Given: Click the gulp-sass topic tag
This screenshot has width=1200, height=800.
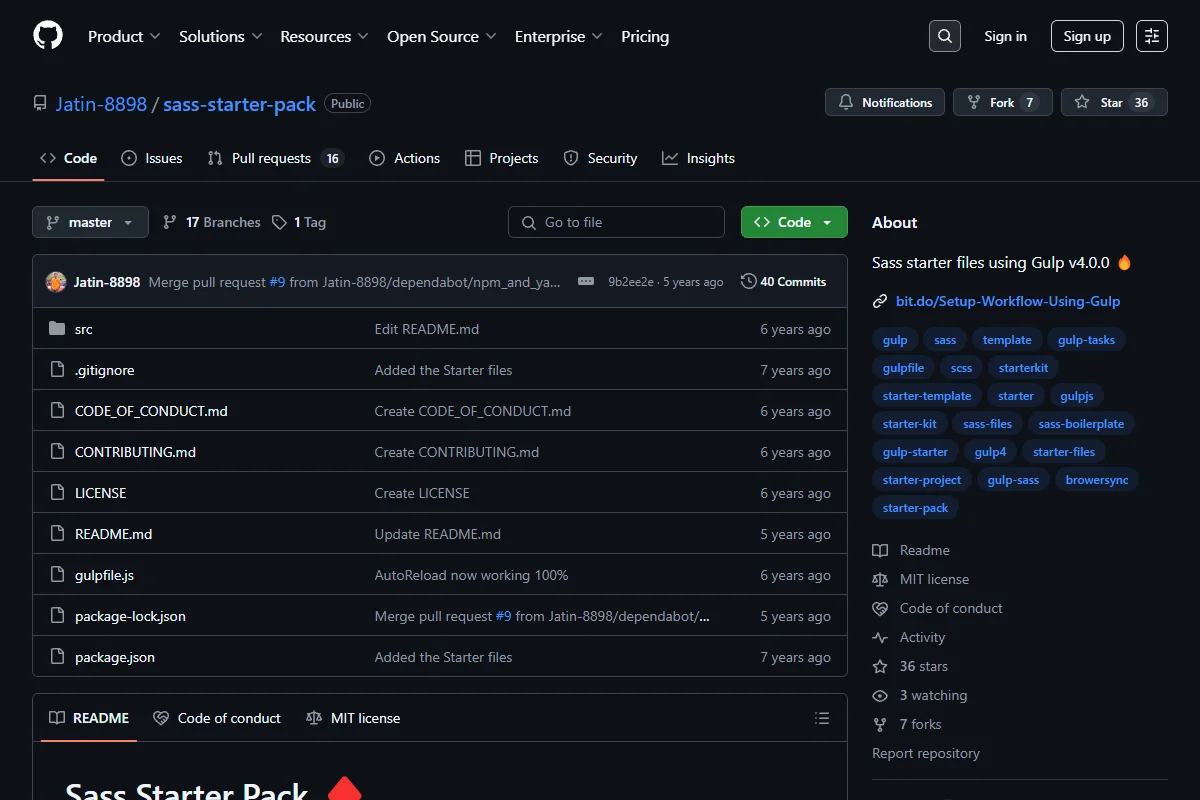Looking at the screenshot, I should 1013,480.
